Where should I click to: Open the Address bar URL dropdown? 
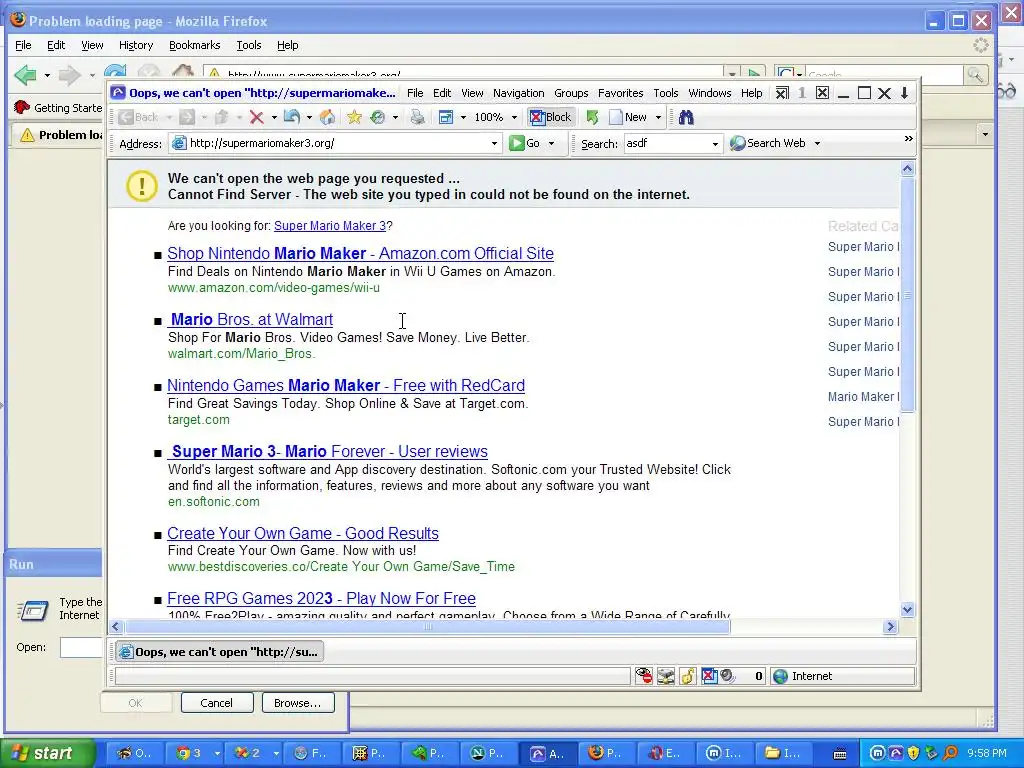click(494, 144)
